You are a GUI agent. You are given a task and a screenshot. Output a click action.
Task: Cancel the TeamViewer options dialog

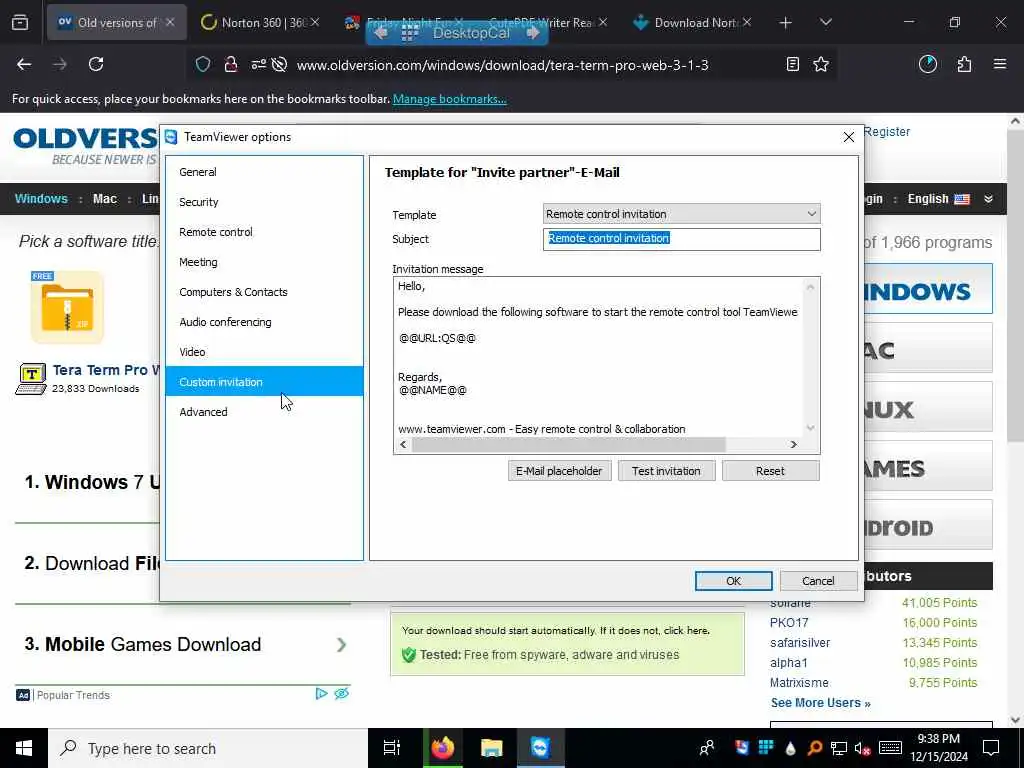click(818, 581)
